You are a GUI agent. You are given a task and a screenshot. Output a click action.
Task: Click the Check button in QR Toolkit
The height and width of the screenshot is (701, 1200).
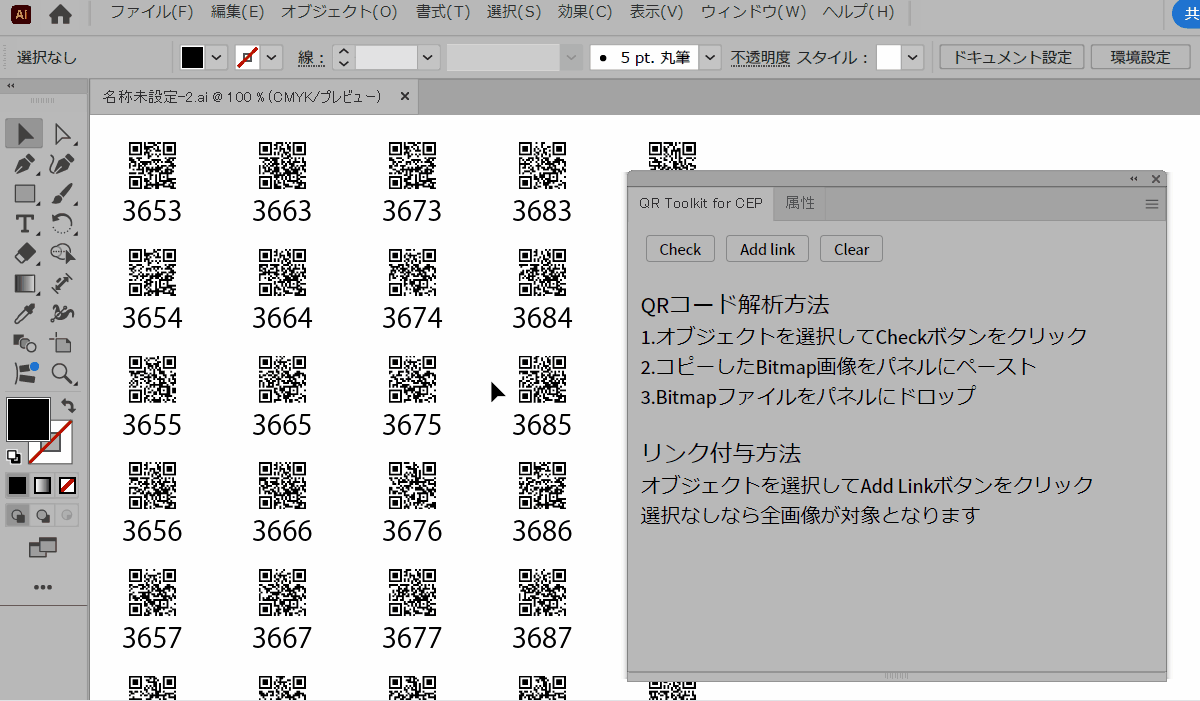tap(680, 249)
